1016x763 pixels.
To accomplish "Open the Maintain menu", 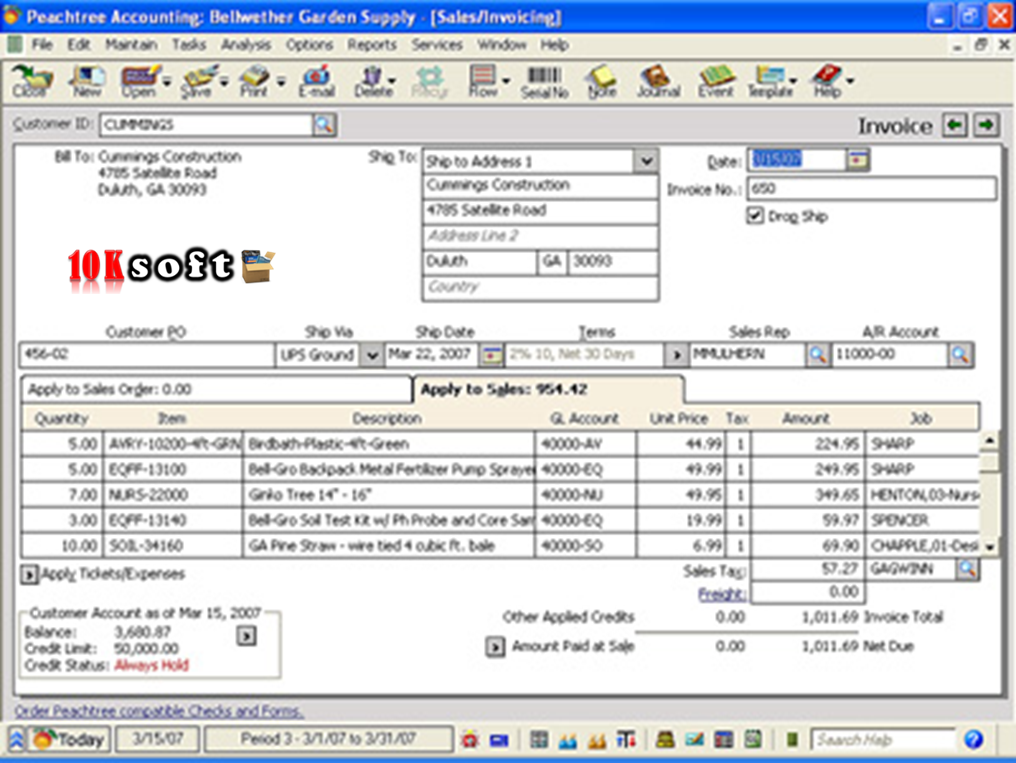I will [x=132, y=45].
